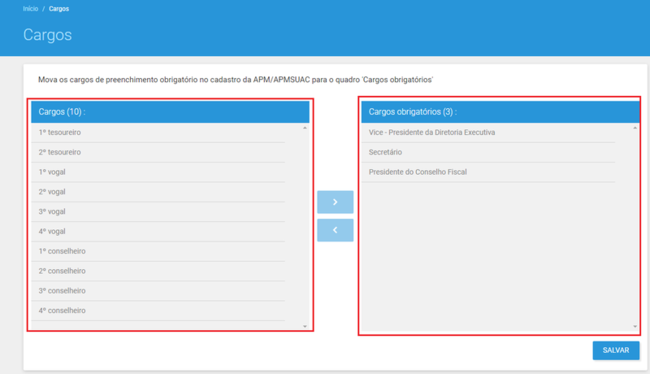Select '3º vogal' list item
The image size is (650, 374).
pos(158,212)
